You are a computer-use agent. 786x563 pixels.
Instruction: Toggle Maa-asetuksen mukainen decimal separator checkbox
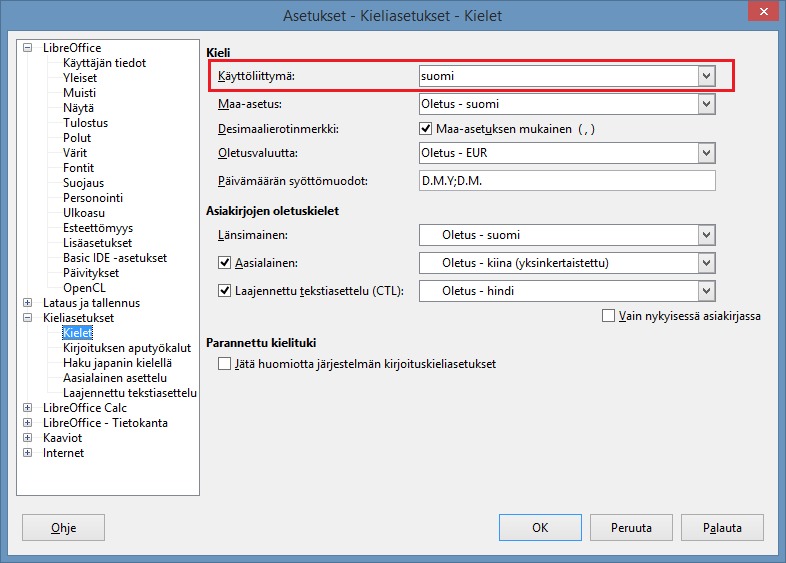pos(426,129)
